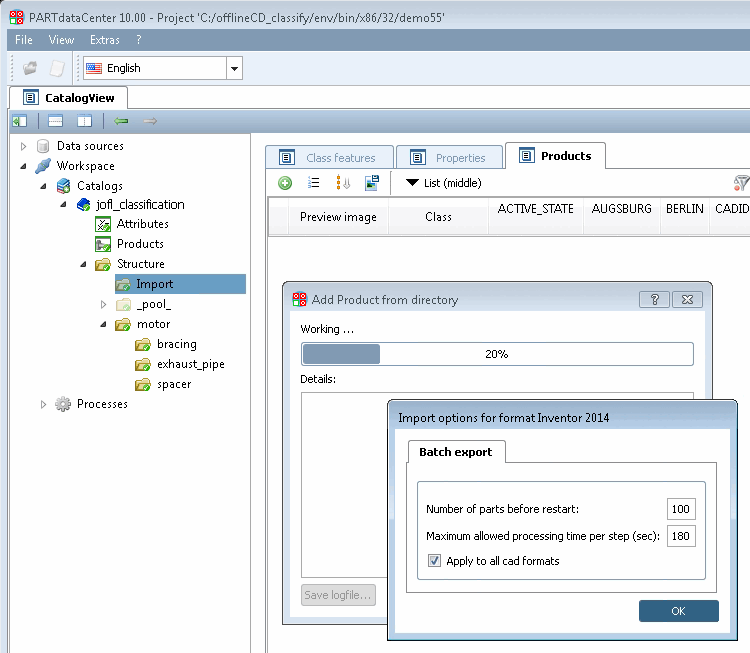Click the bracing folder icon
The height and width of the screenshot is (653, 750).
point(143,344)
